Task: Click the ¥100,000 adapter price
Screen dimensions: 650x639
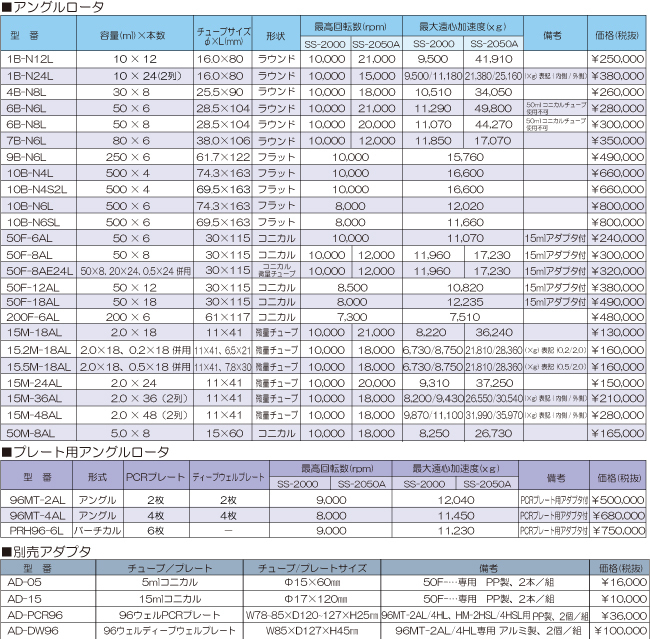Action: pos(621,631)
